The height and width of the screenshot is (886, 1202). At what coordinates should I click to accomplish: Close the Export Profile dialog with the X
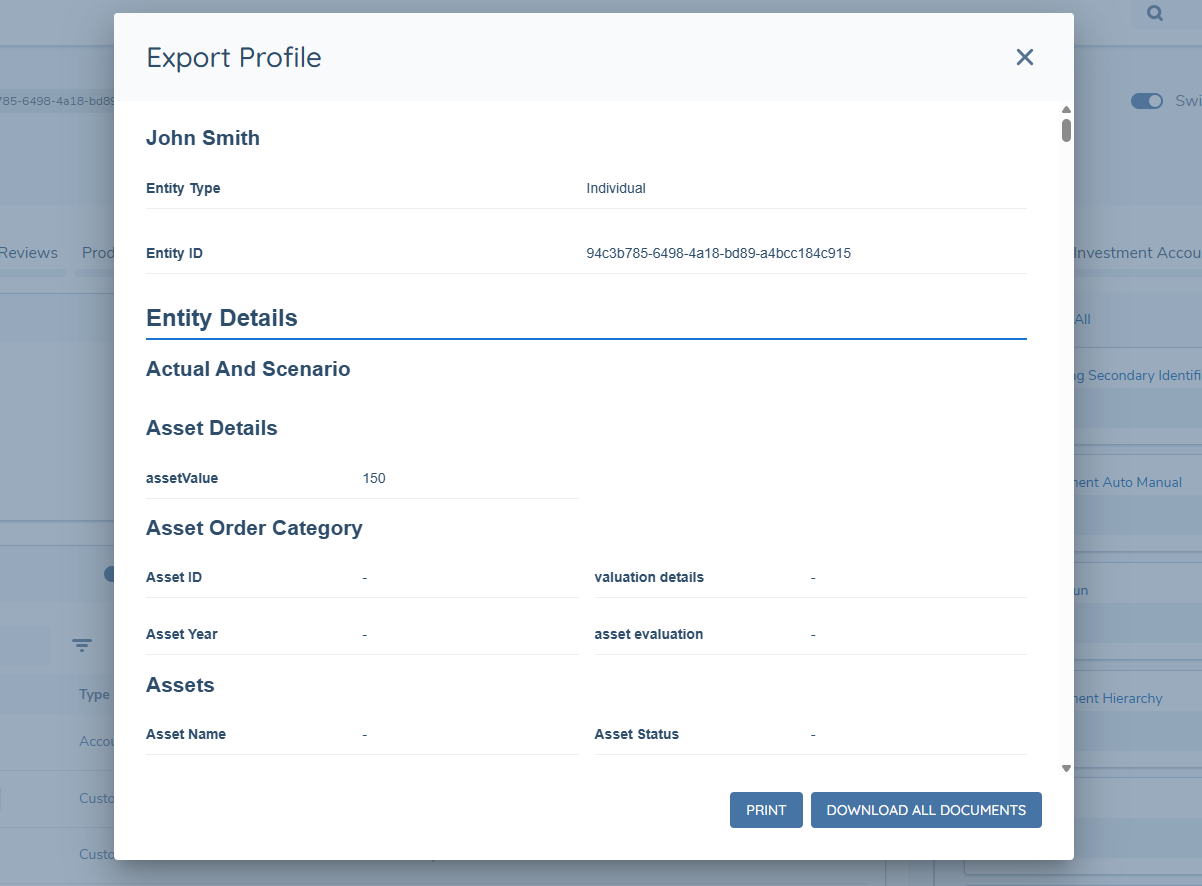click(x=1024, y=57)
